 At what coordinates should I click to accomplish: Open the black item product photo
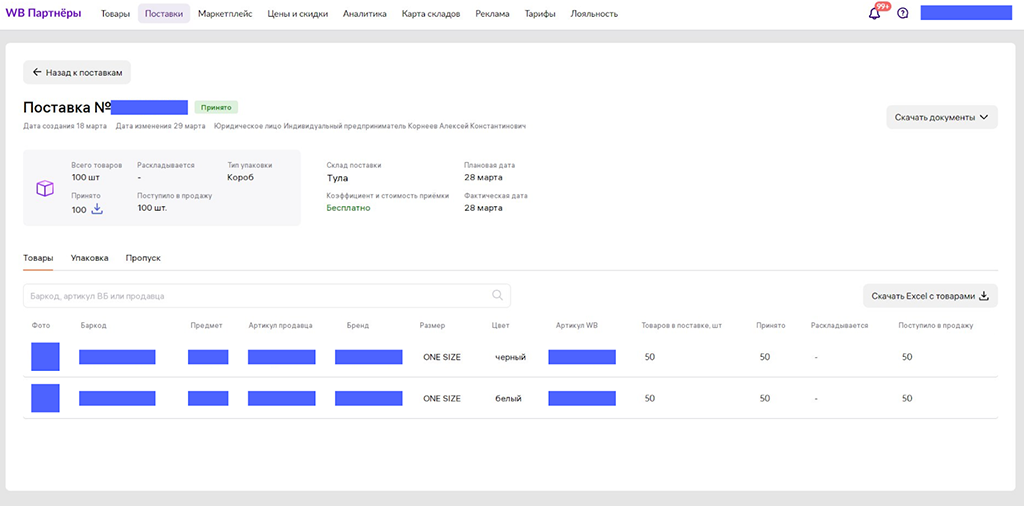pos(45,356)
